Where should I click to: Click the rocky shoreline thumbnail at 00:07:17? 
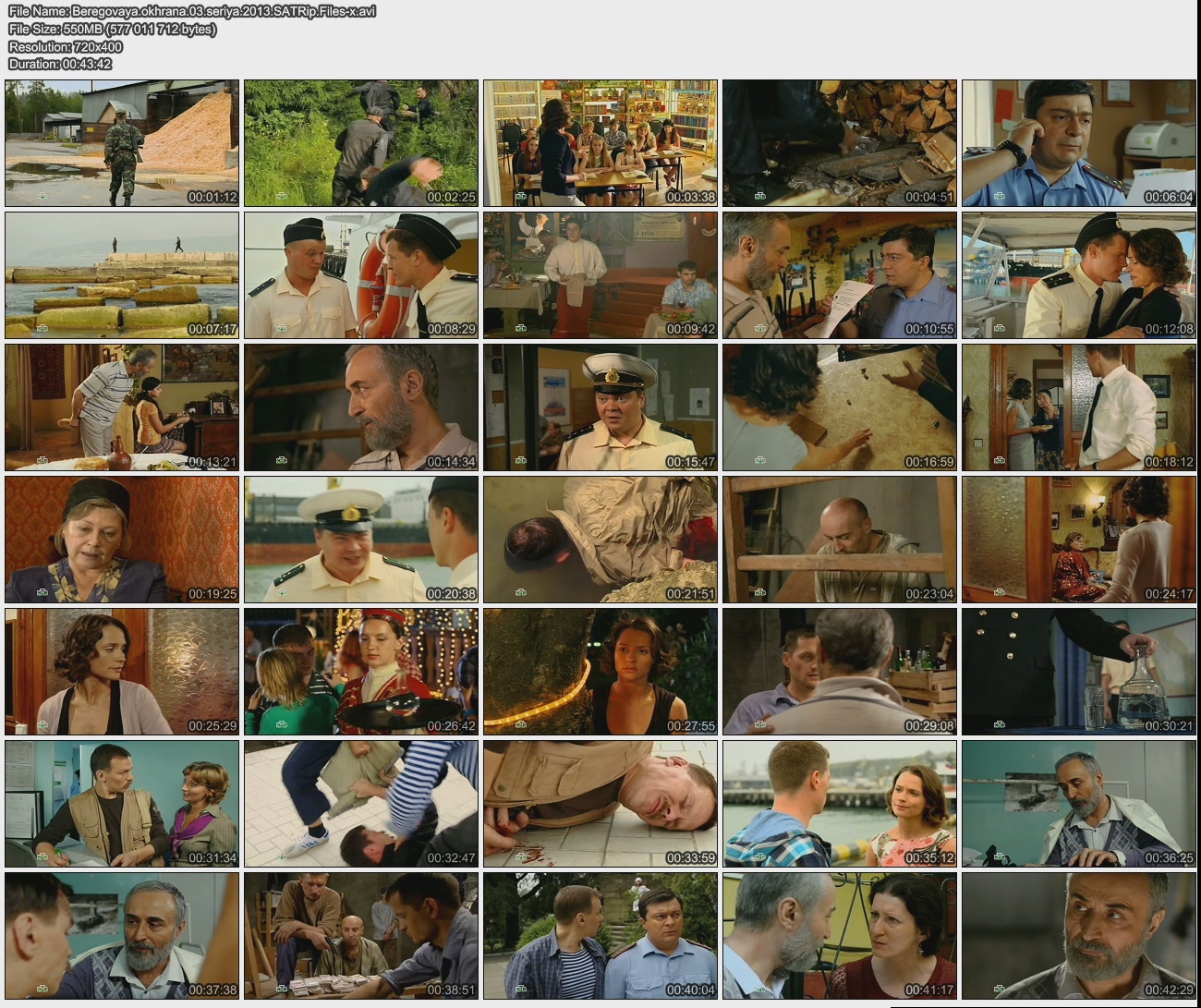122,275
